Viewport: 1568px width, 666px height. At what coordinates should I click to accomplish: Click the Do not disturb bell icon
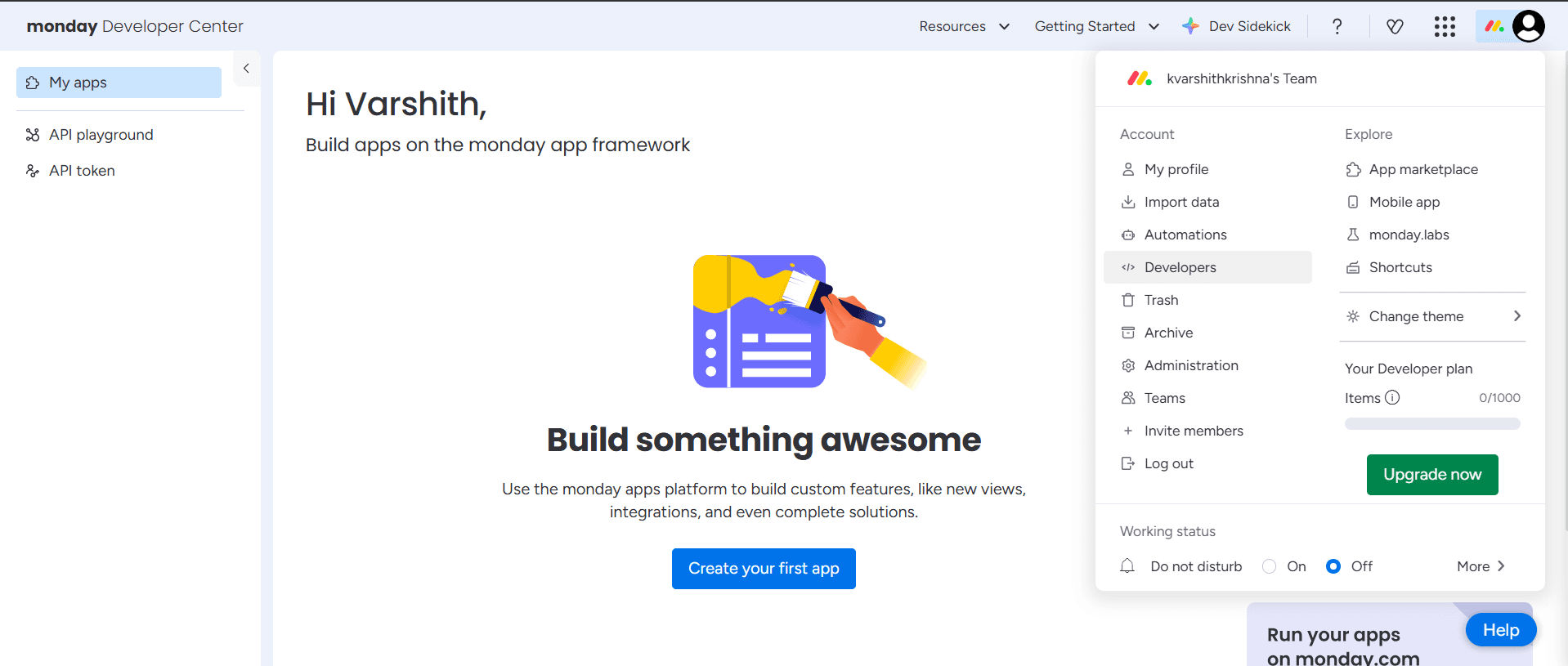tap(1127, 565)
